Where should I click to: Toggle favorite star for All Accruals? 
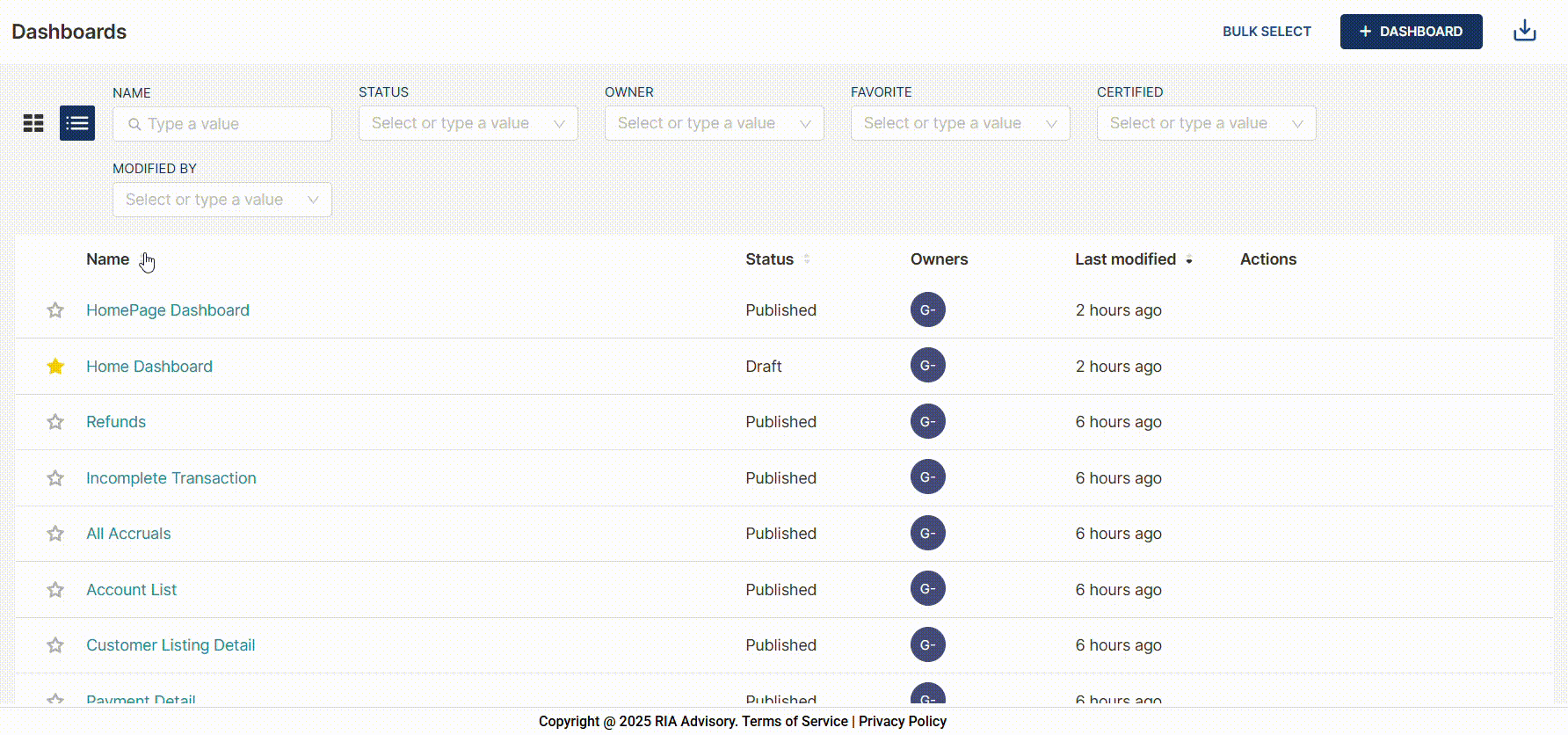coord(55,534)
